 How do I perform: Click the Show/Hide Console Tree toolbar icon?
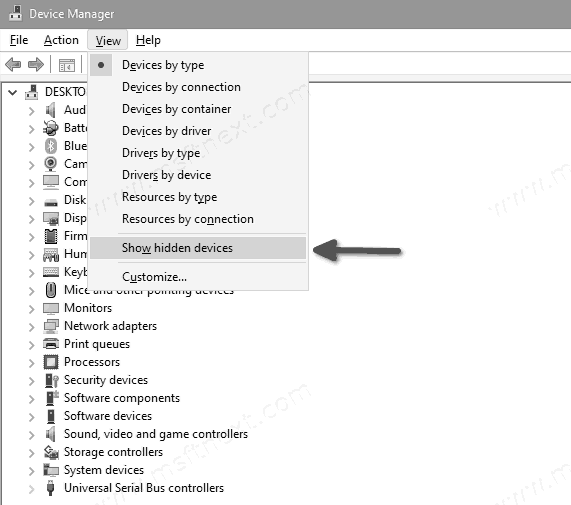tap(67, 65)
